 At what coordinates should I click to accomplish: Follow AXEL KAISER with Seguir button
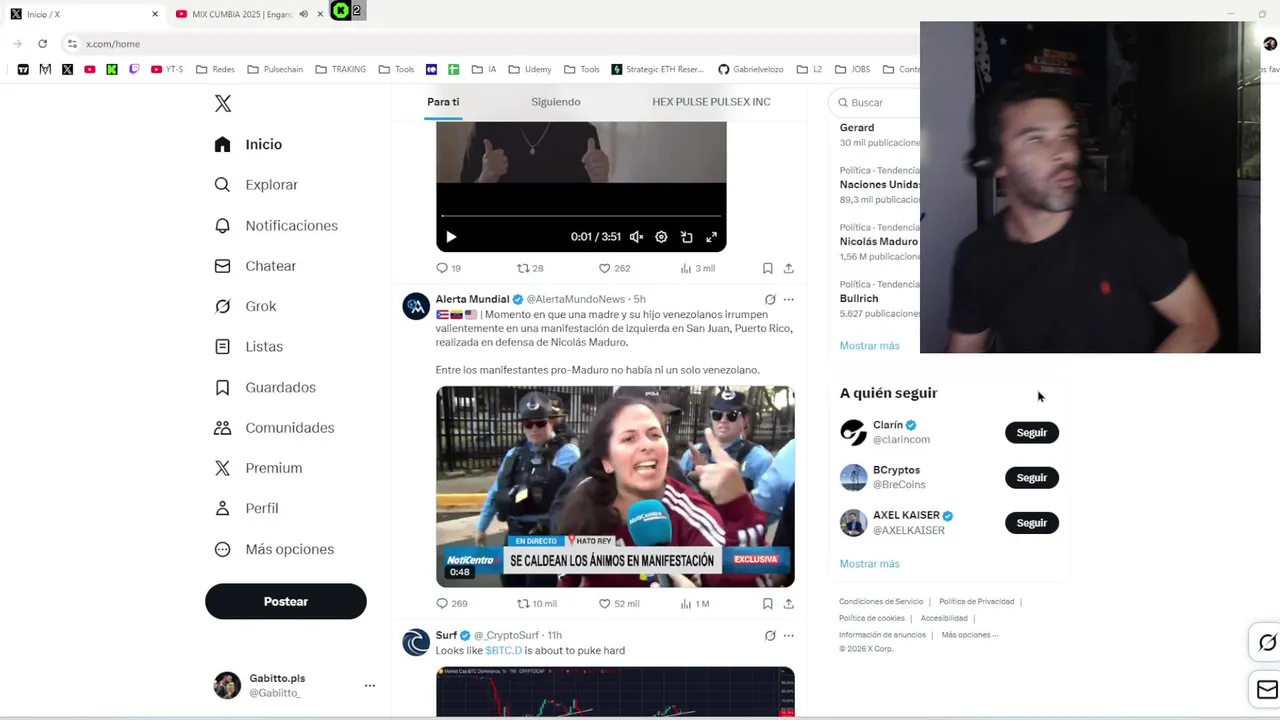pyautogui.click(x=1032, y=523)
